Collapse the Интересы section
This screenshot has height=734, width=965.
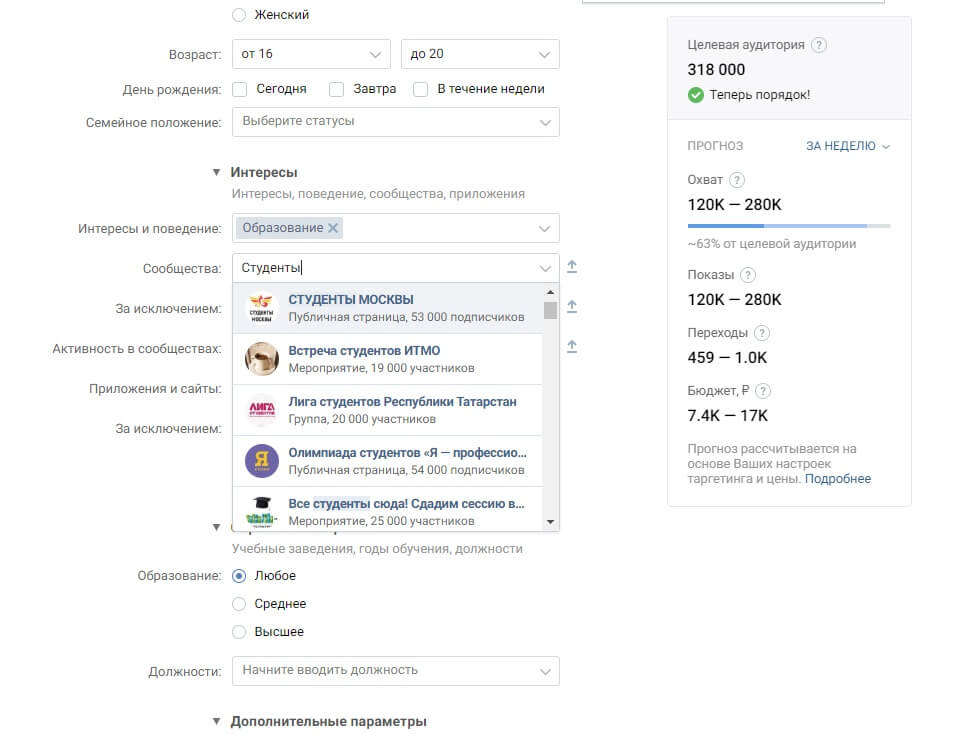point(216,172)
